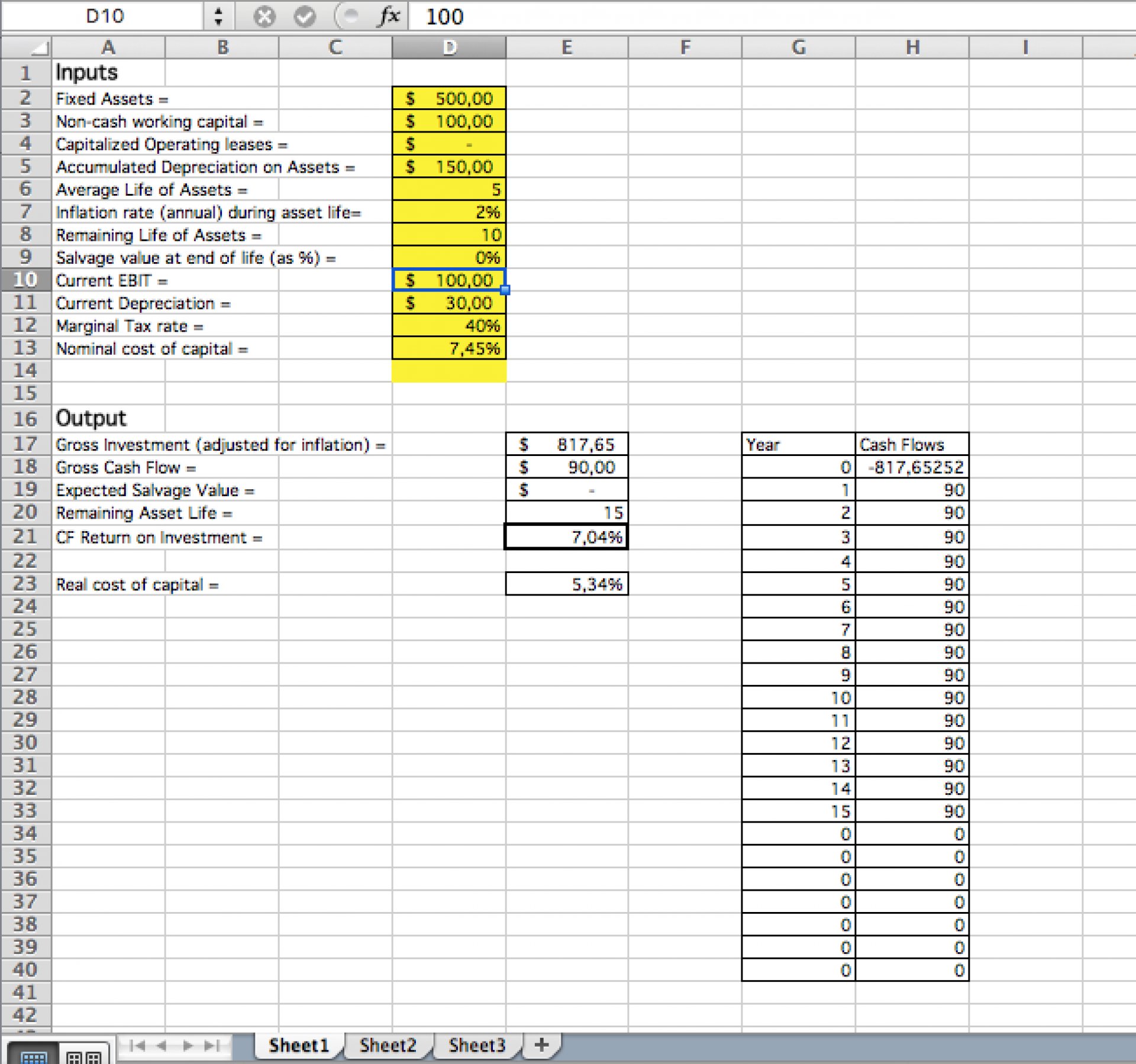This screenshot has height=1064, width=1136.
Task: Click the yellow cell showing 7,45%
Action: (449, 349)
